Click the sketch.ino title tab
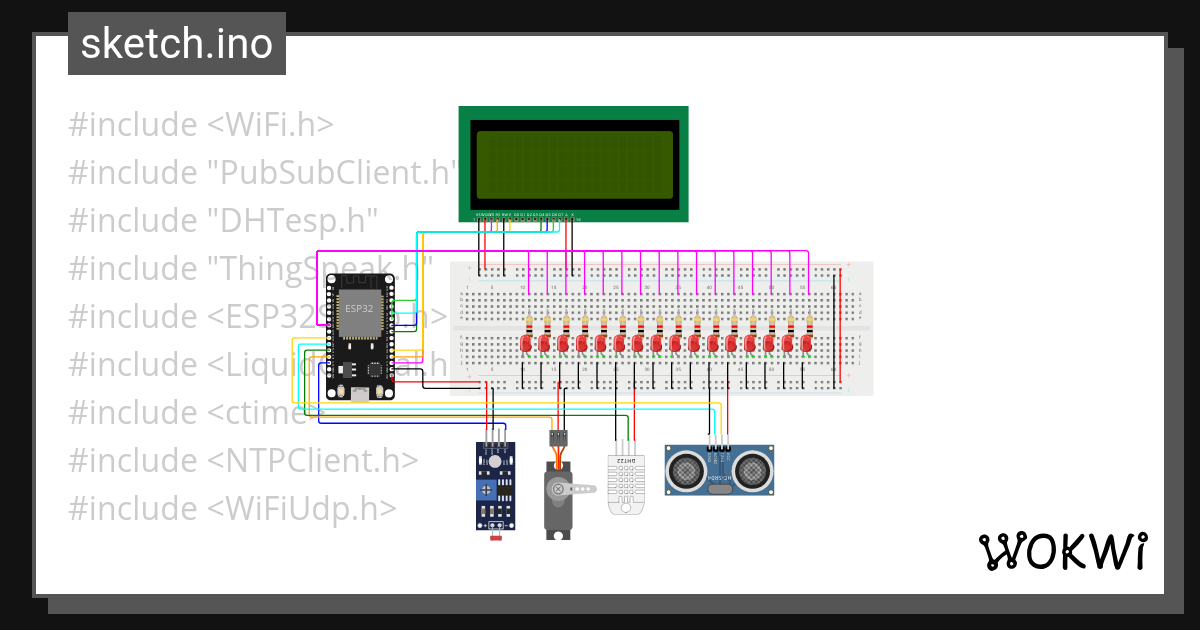 (x=176, y=43)
